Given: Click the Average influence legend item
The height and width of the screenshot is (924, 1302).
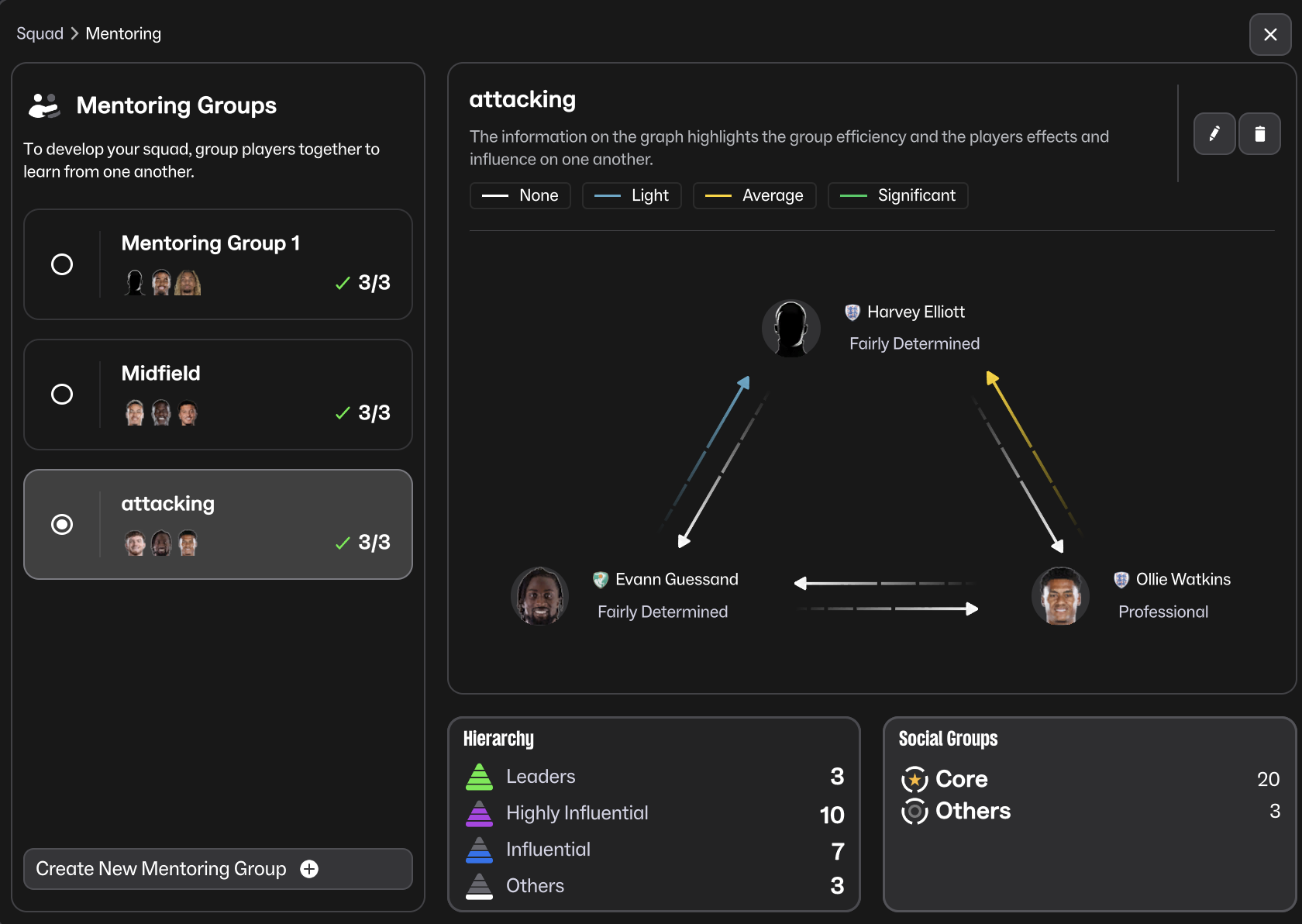Looking at the screenshot, I should pyautogui.click(x=754, y=195).
